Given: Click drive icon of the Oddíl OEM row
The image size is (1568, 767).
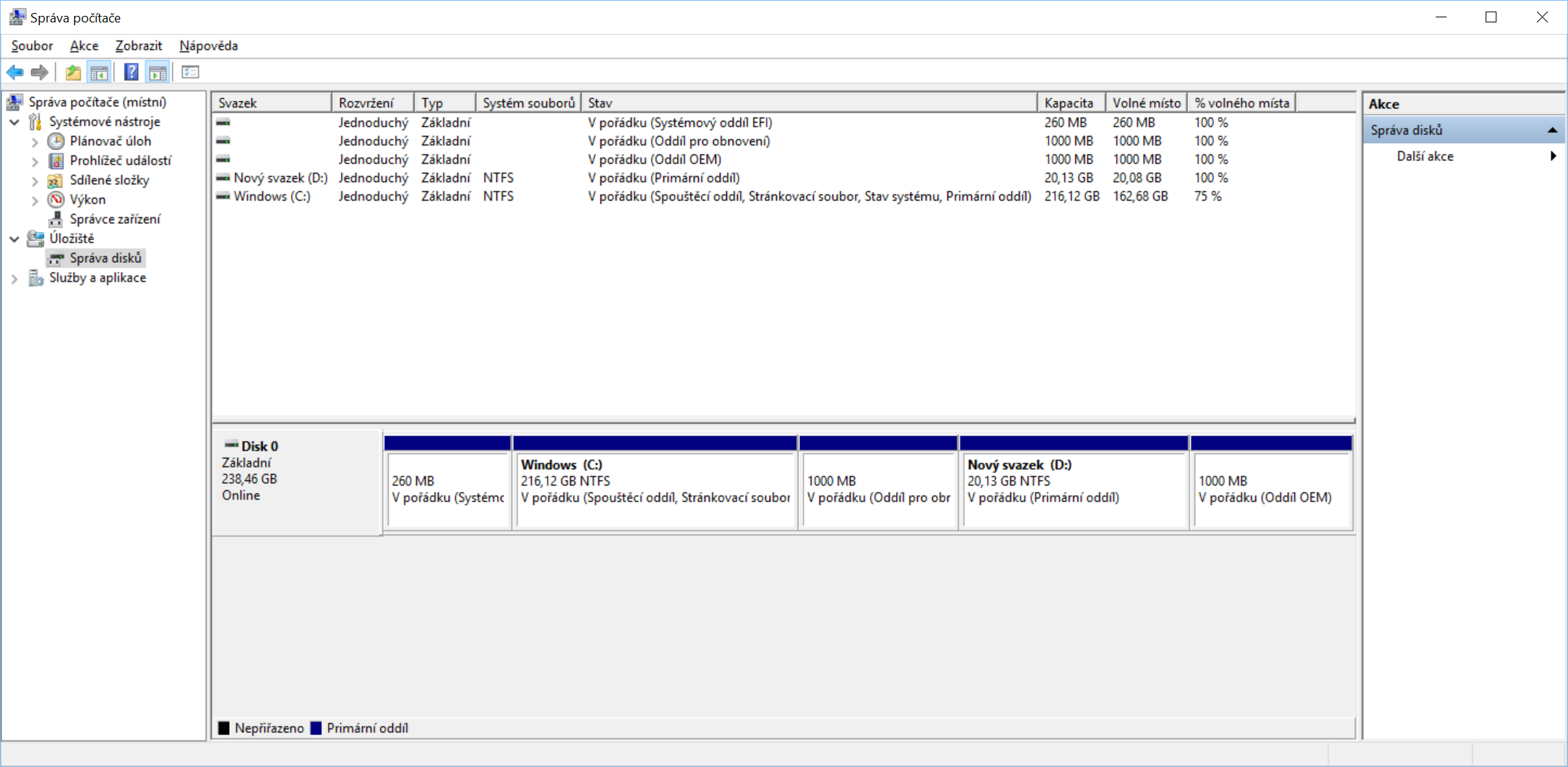Looking at the screenshot, I should coord(223,160).
